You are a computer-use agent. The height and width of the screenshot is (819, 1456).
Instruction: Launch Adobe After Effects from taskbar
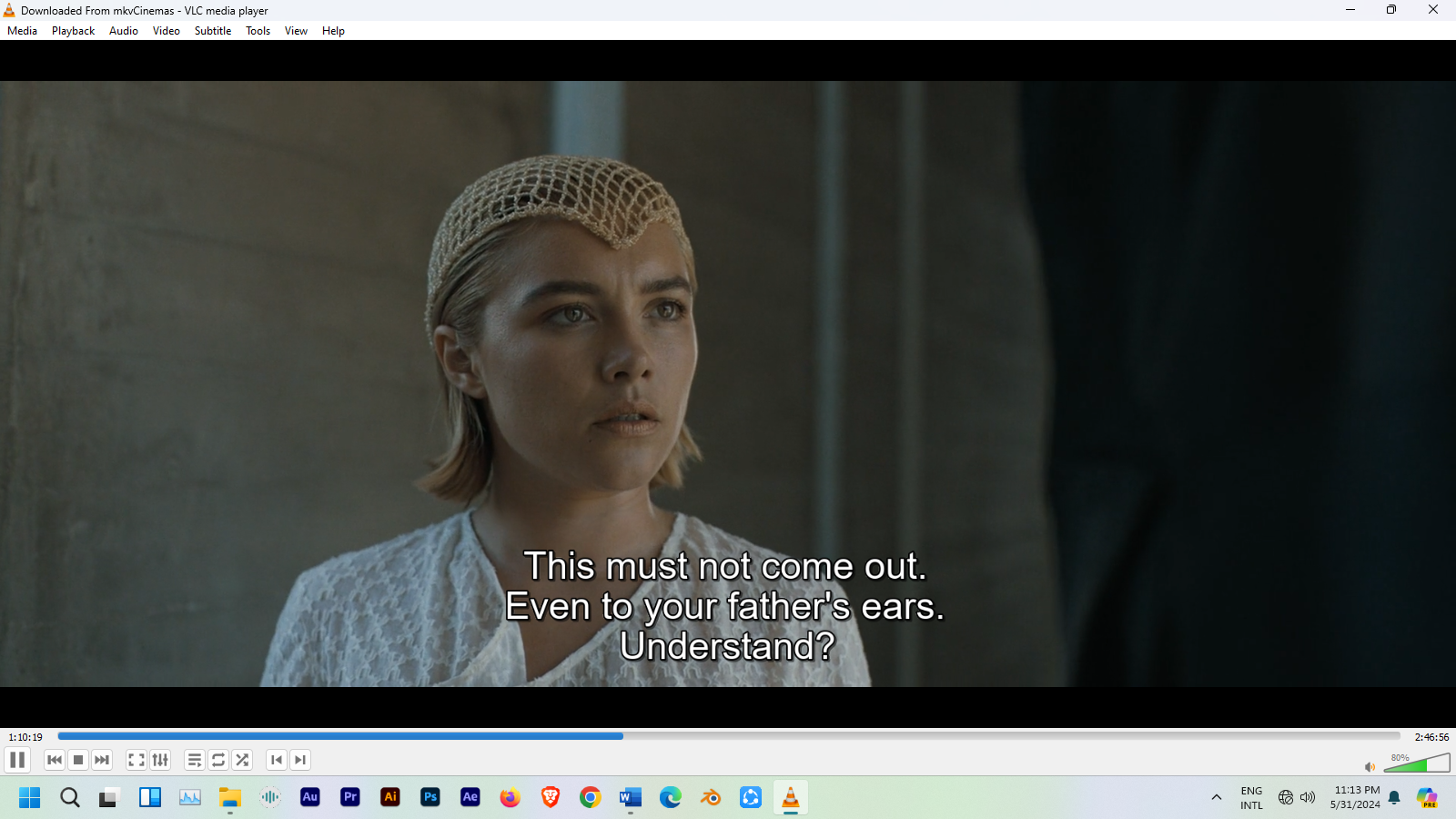tap(470, 797)
